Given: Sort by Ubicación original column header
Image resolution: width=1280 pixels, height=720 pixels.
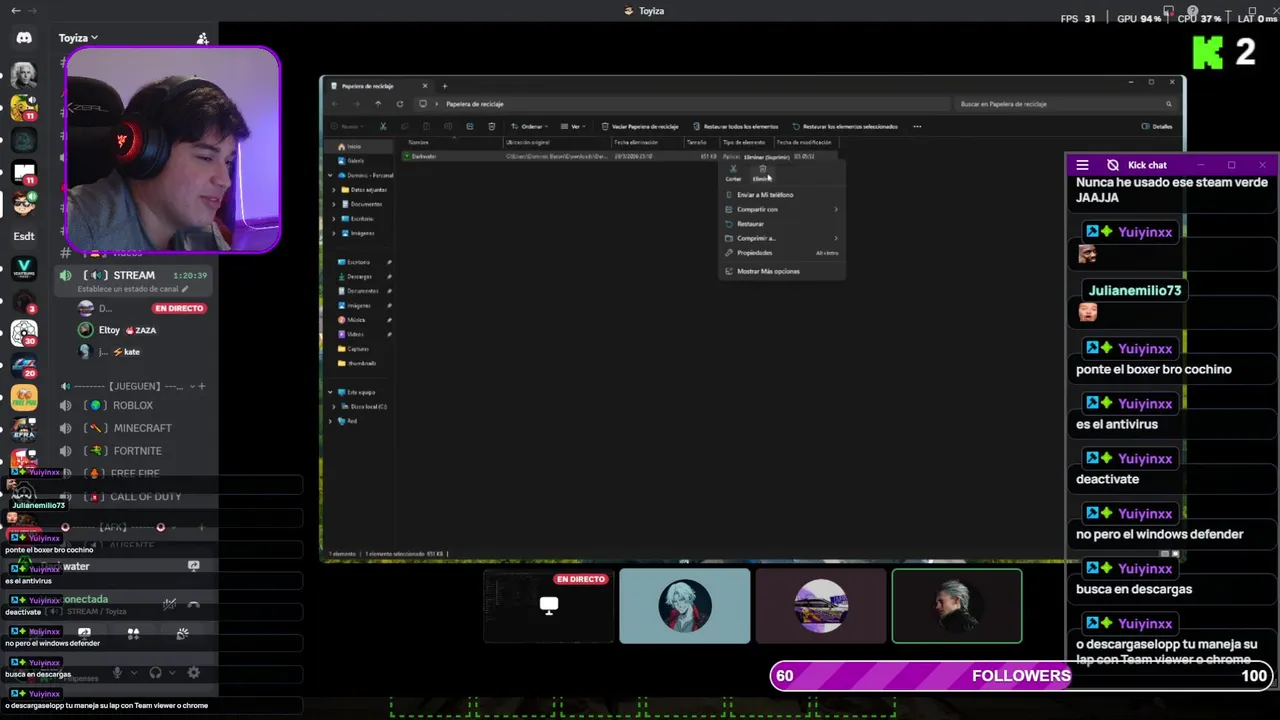Looking at the screenshot, I should [x=527, y=143].
